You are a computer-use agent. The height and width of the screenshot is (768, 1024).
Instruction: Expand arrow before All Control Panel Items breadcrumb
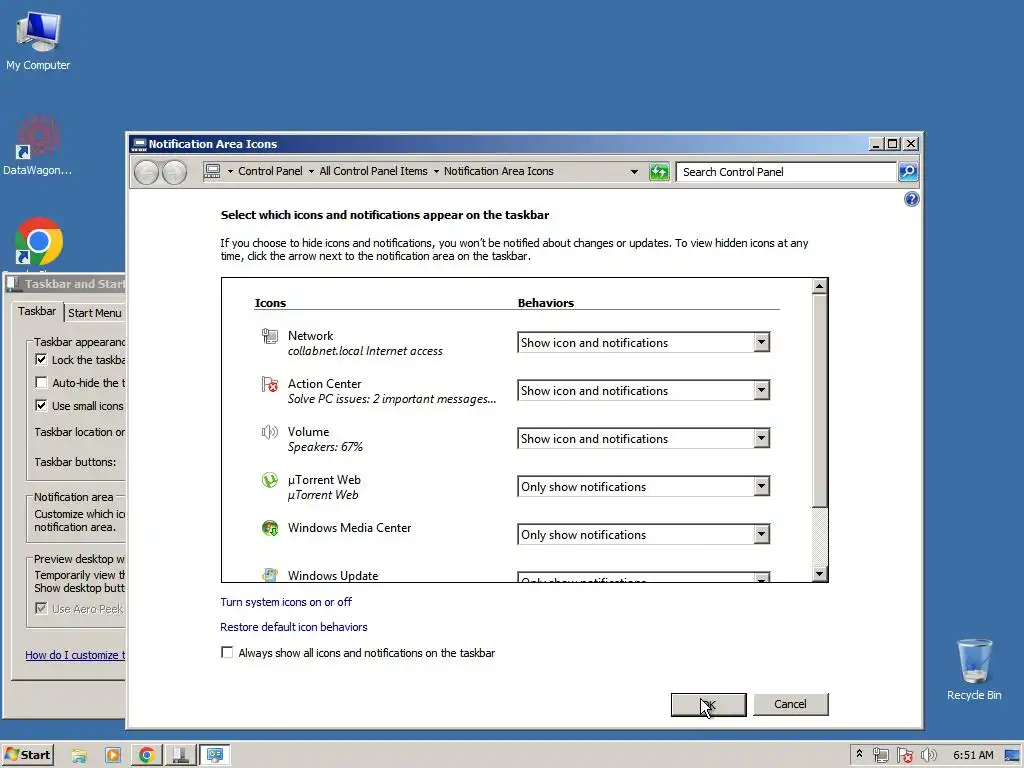click(311, 172)
